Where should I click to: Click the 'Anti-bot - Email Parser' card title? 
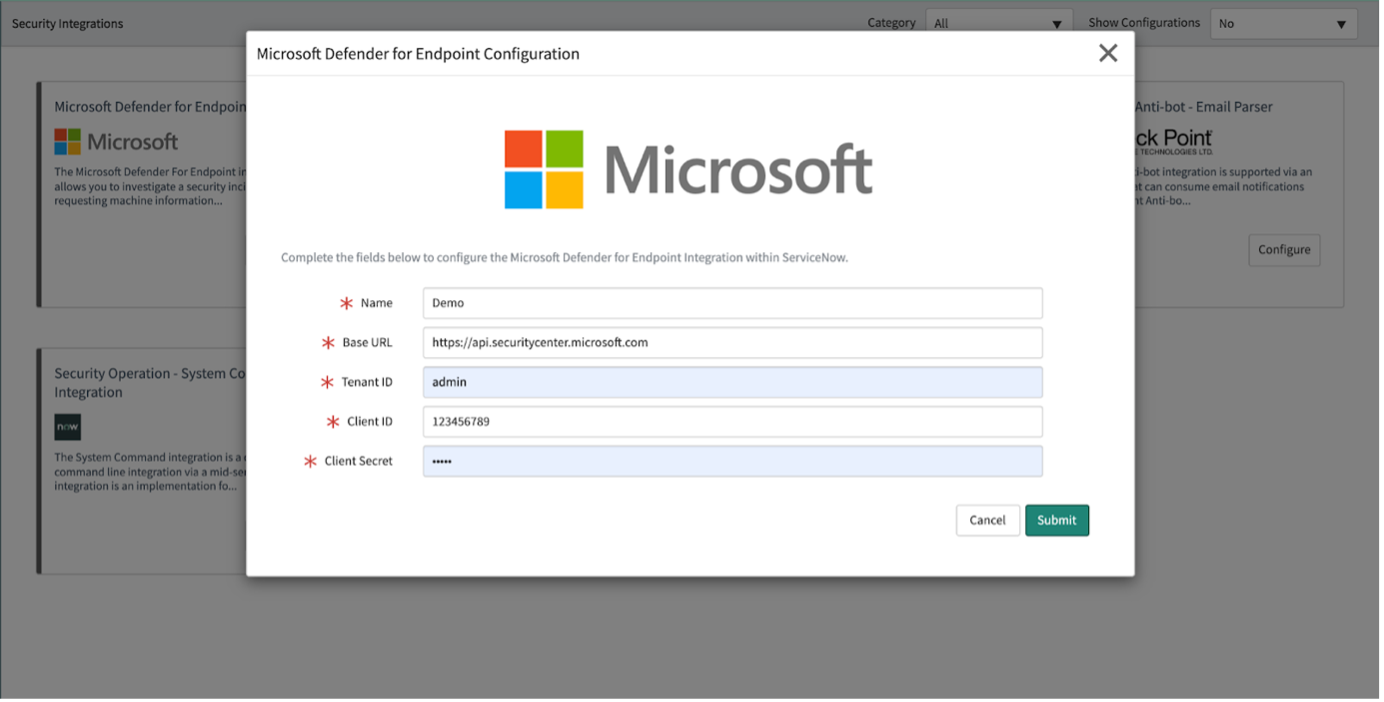(1204, 106)
